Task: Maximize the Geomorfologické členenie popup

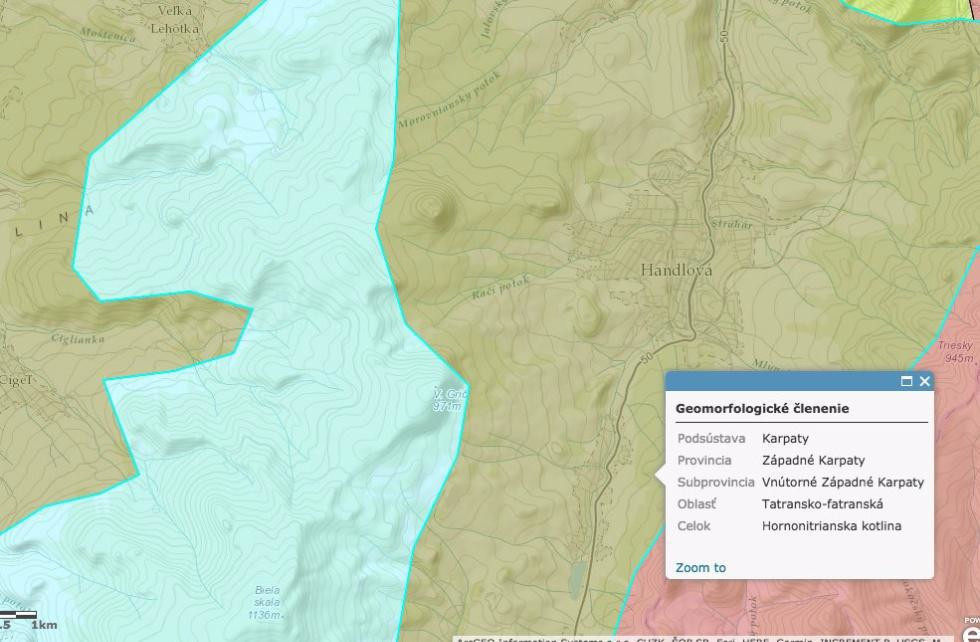Action: tap(907, 381)
